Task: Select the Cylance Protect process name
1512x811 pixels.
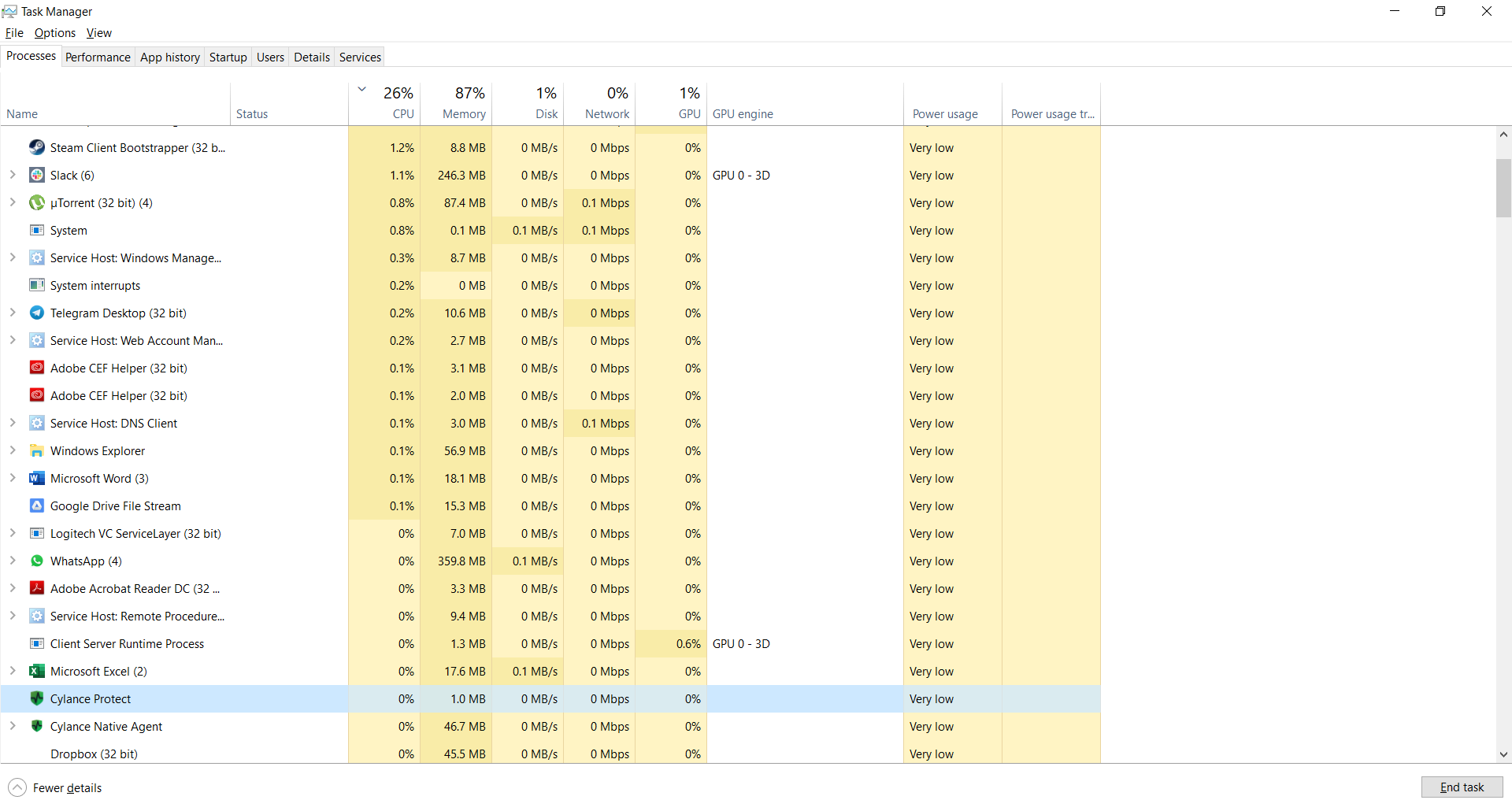Action: click(x=91, y=699)
